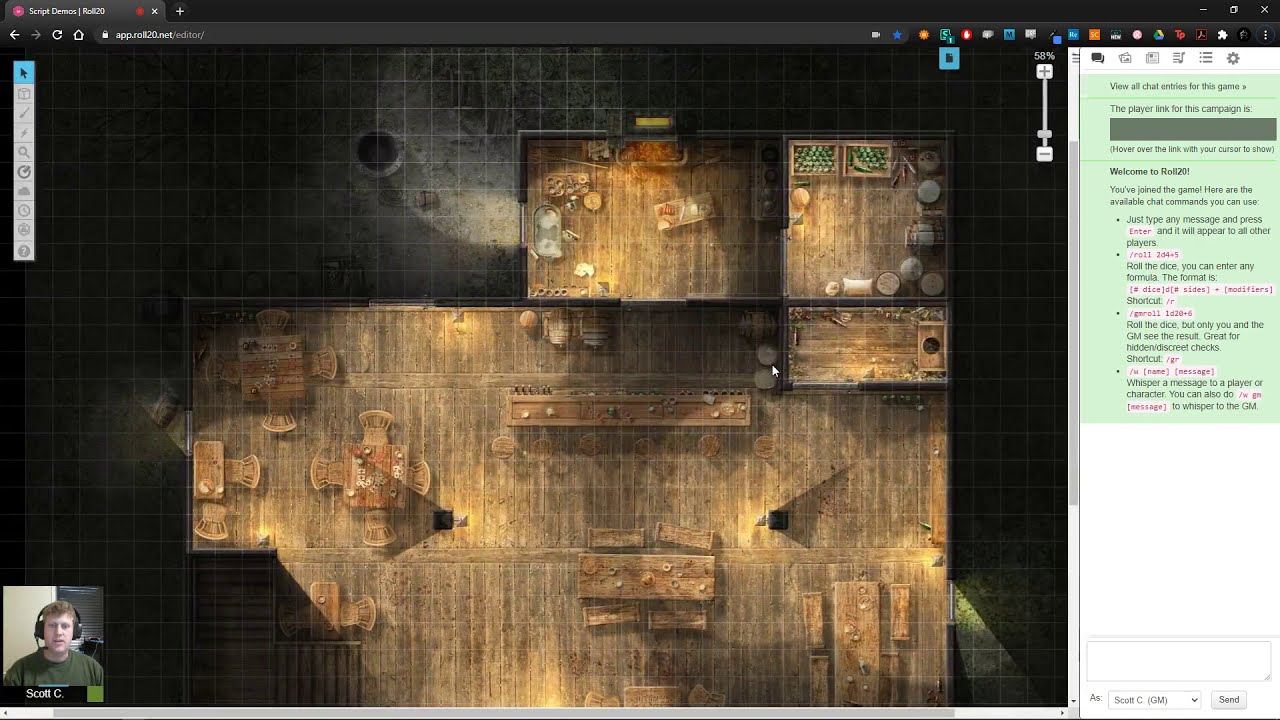This screenshot has width=1280, height=720.
Task: Open the browser home page
Action: pos(79,35)
